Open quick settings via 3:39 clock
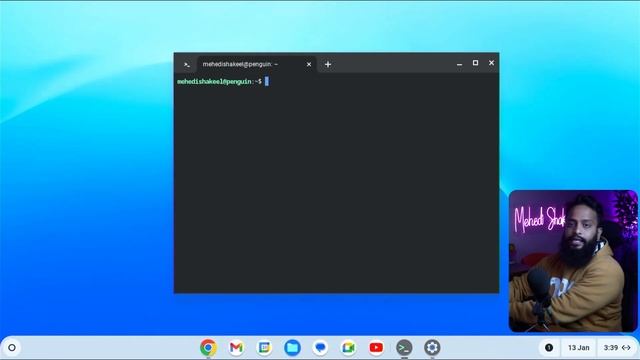 617,348
